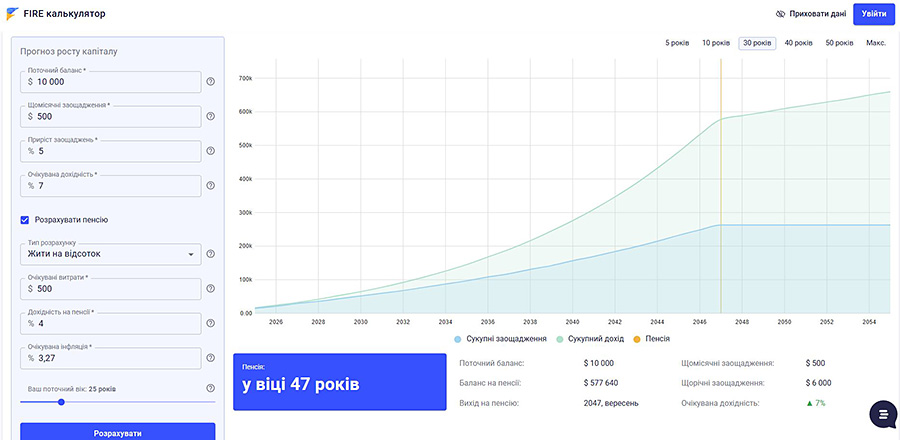Click the Розрахувати button
The height and width of the screenshot is (440, 900).
click(118, 432)
